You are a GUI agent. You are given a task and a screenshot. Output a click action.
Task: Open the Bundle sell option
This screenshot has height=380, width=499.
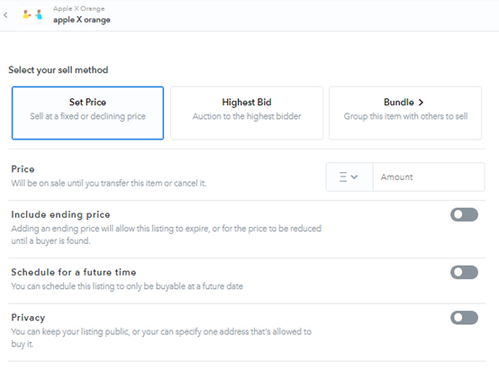(x=405, y=113)
